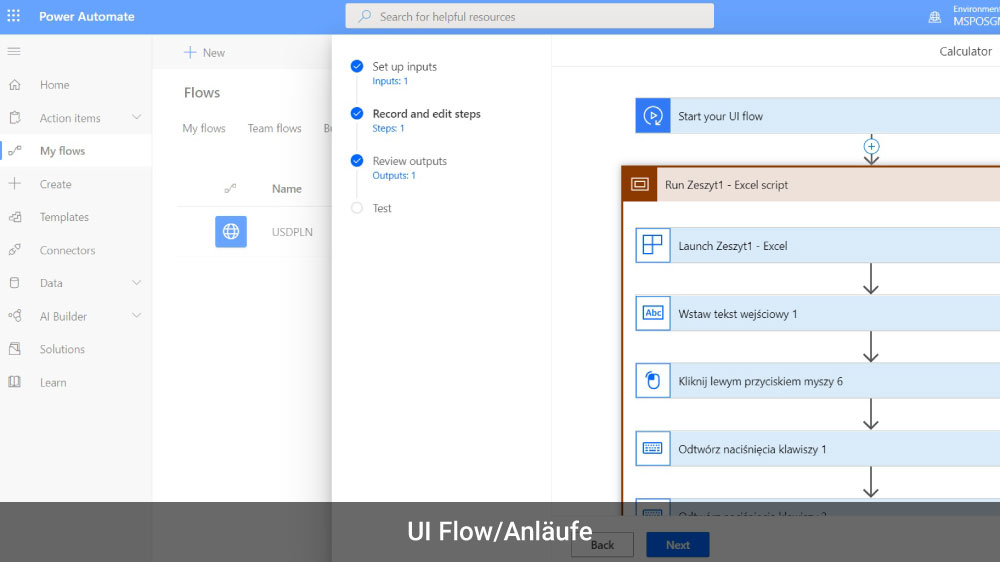Open the Odtwórz naciśnięcia klawiszy 1 step

point(818,448)
